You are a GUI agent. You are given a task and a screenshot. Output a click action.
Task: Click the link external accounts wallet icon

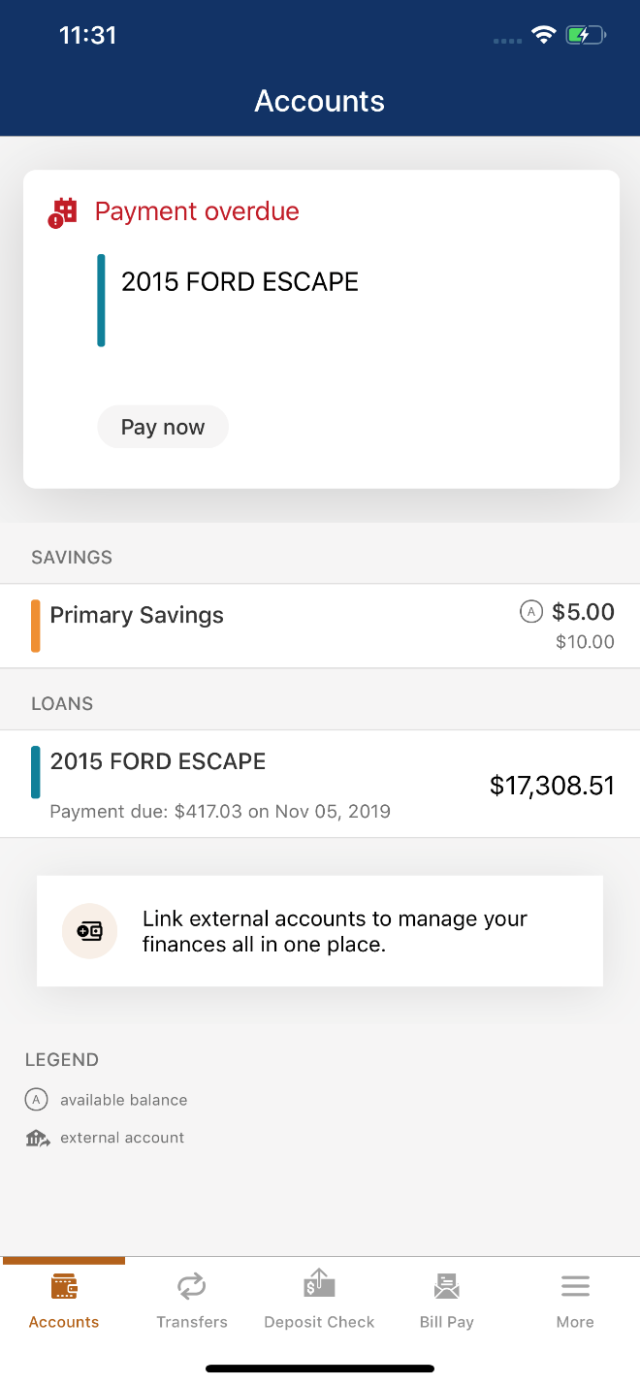pos(85,930)
